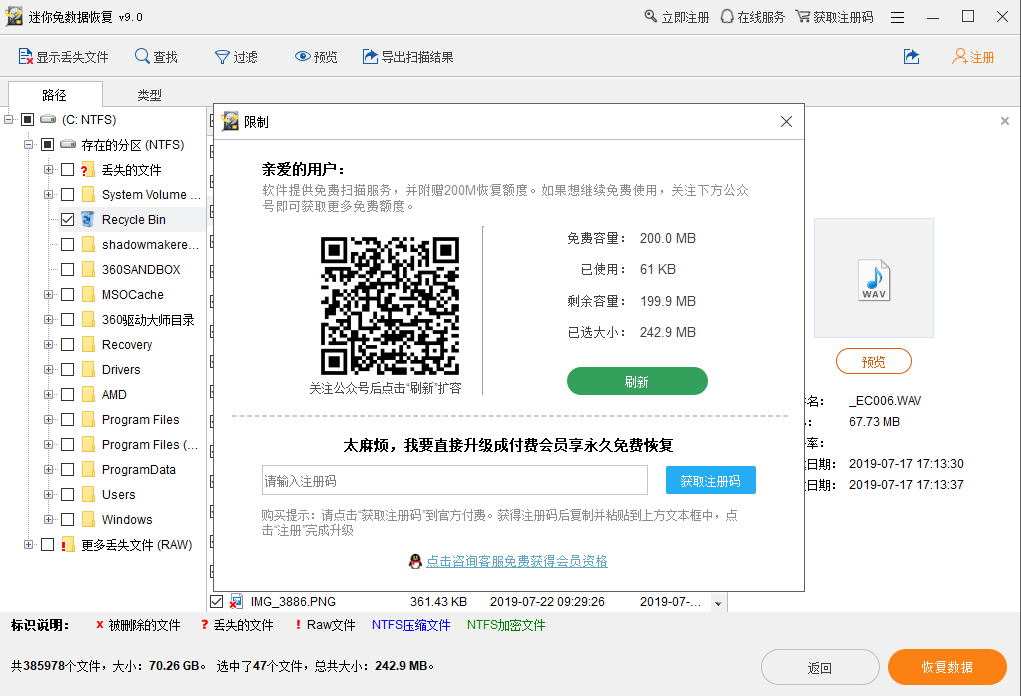
Task: Click the shopping cart get code (获取注册码)
Action: (x=803, y=16)
